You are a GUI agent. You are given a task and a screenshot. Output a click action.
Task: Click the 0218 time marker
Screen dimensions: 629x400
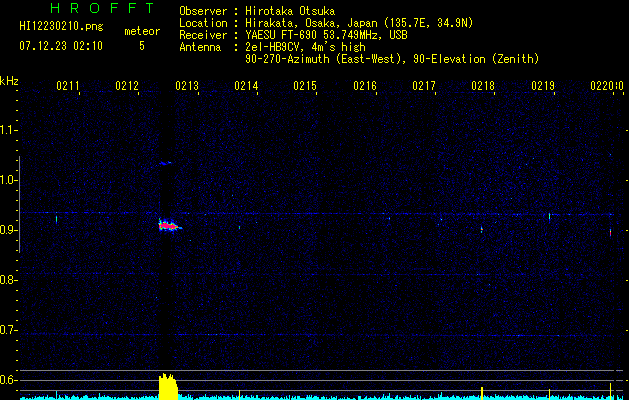click(483, 86)
